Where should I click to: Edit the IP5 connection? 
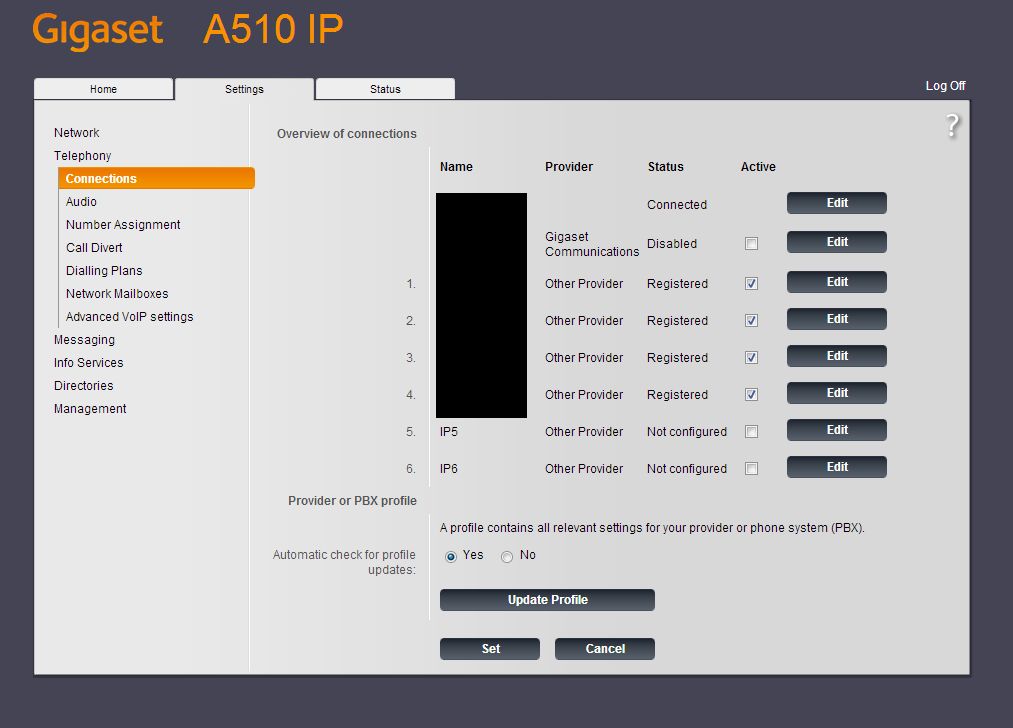tap(837, 430)
